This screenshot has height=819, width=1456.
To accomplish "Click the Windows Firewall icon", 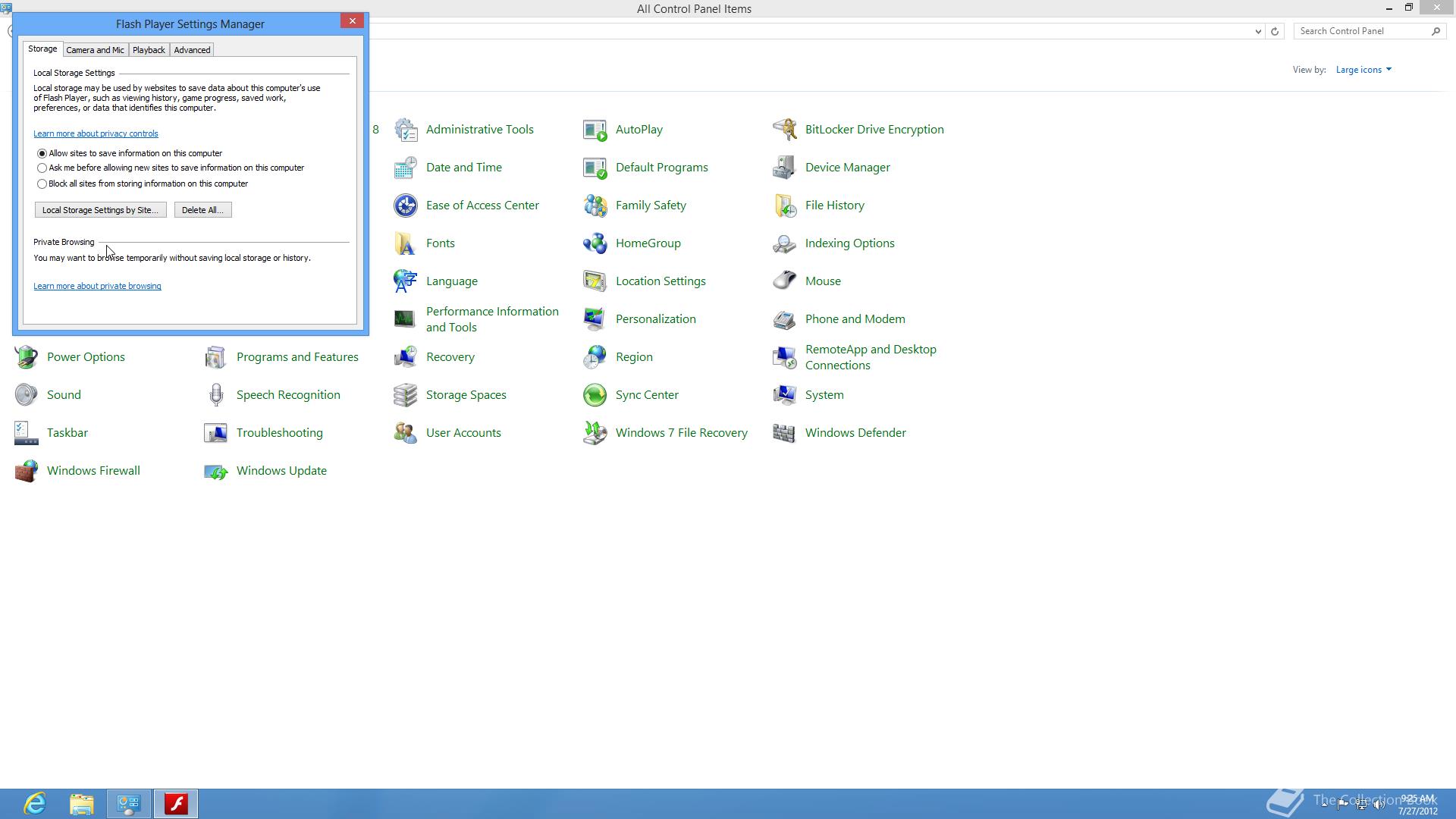I will [27, 471].
